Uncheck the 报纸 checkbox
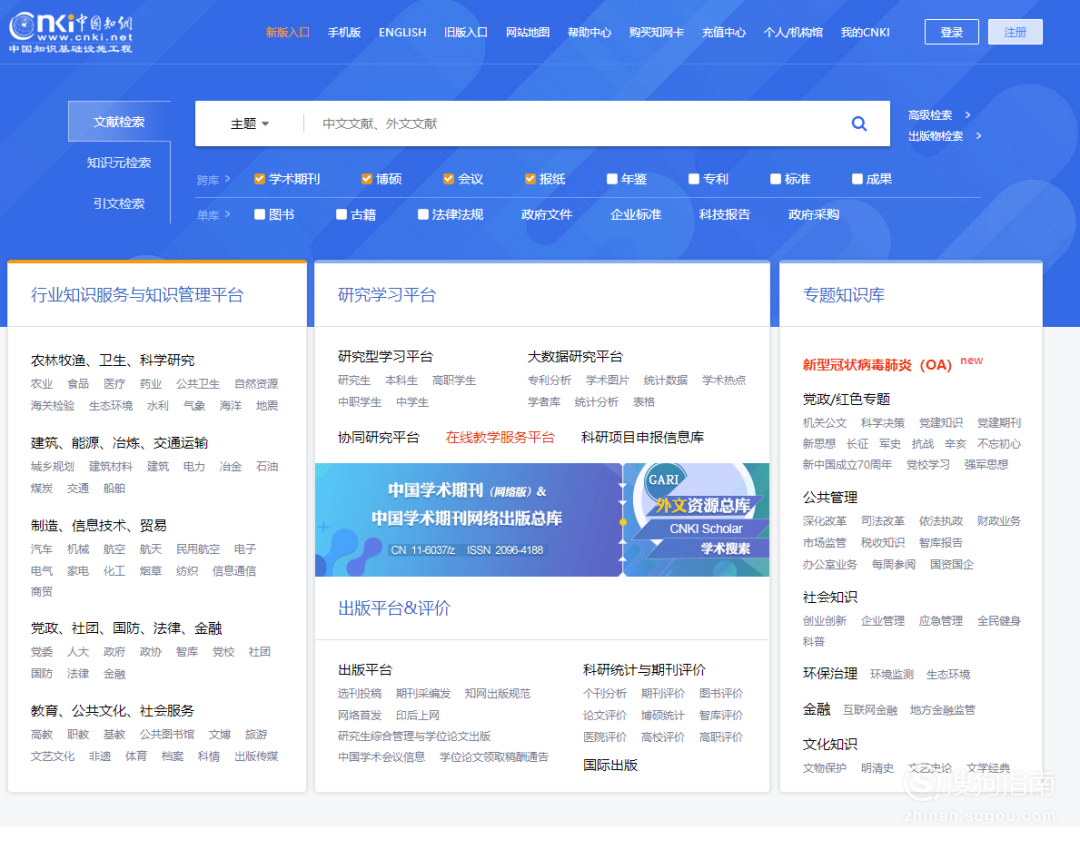Image resolution: width=1080 pixels, height=850 pixels. pyautogui.click(x=530, y=179)
